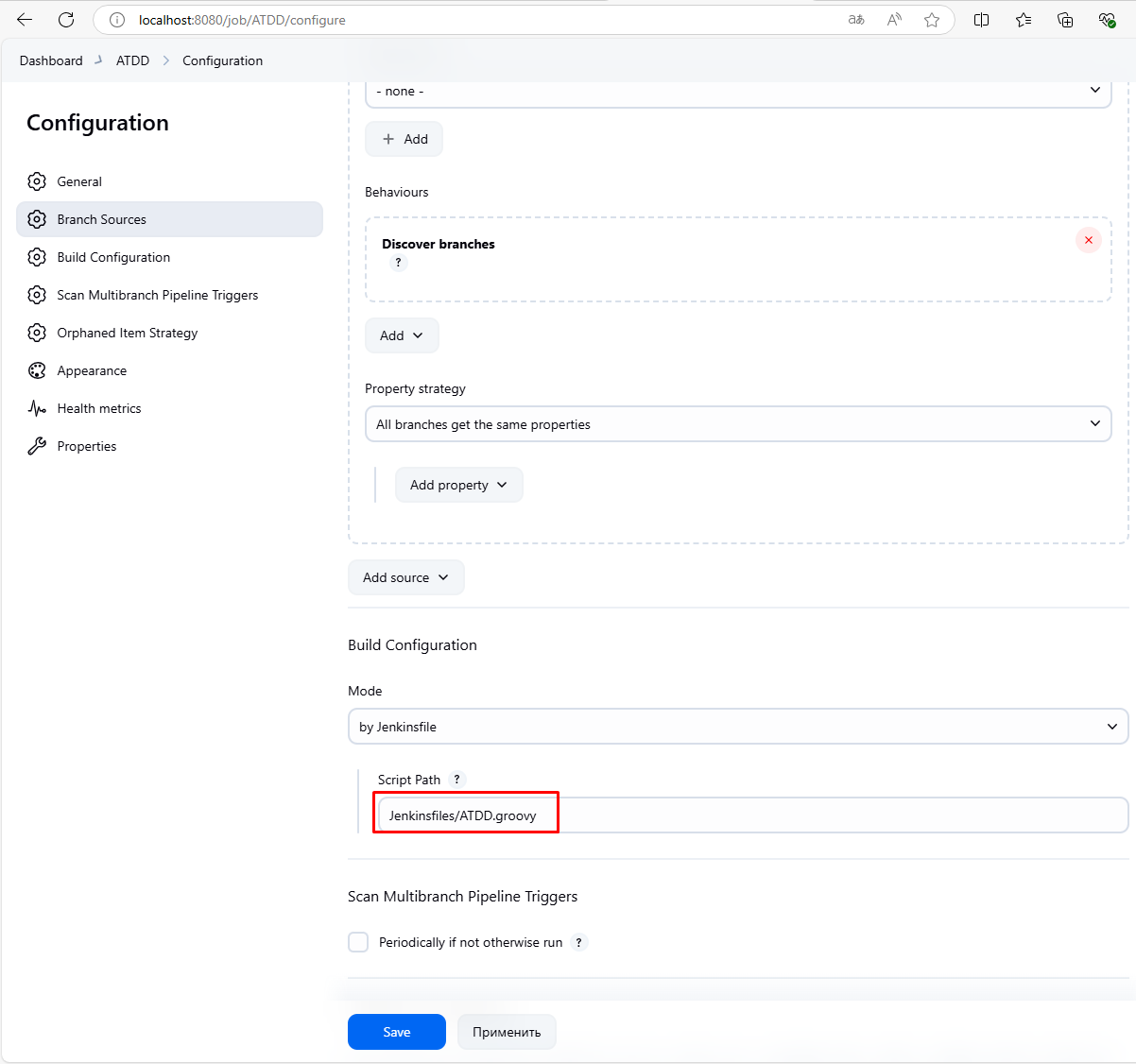Viewport: 1136px width, 1064px height.
Task: Open help icon beside Periodically if not otherwise run
Action: click(x=578, y=942)
